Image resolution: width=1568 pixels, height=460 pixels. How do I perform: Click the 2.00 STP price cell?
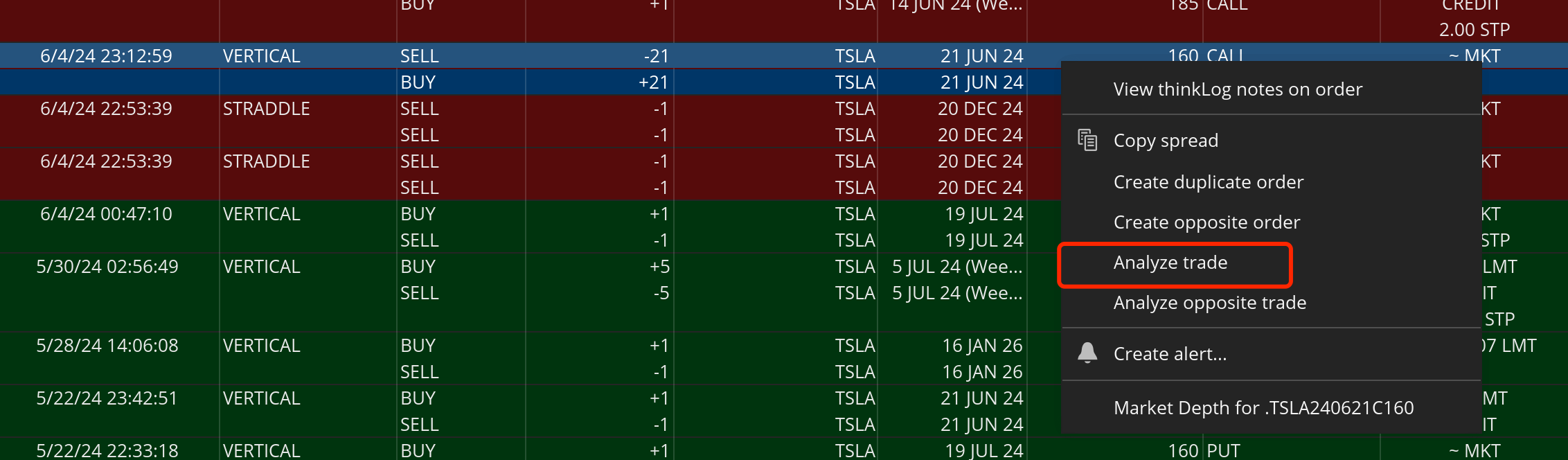click(x=1475, y=30)
